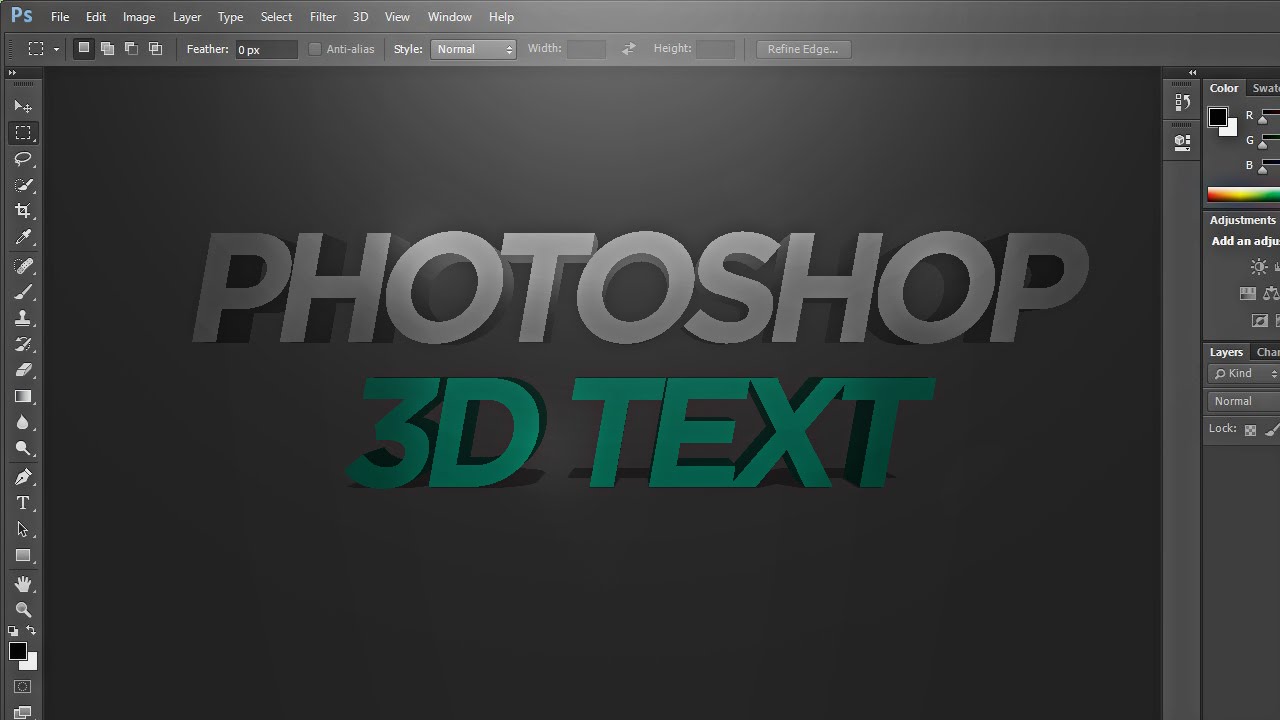
Task: Open the Style dropdown set to Normal
Action: tap(473, 49)
